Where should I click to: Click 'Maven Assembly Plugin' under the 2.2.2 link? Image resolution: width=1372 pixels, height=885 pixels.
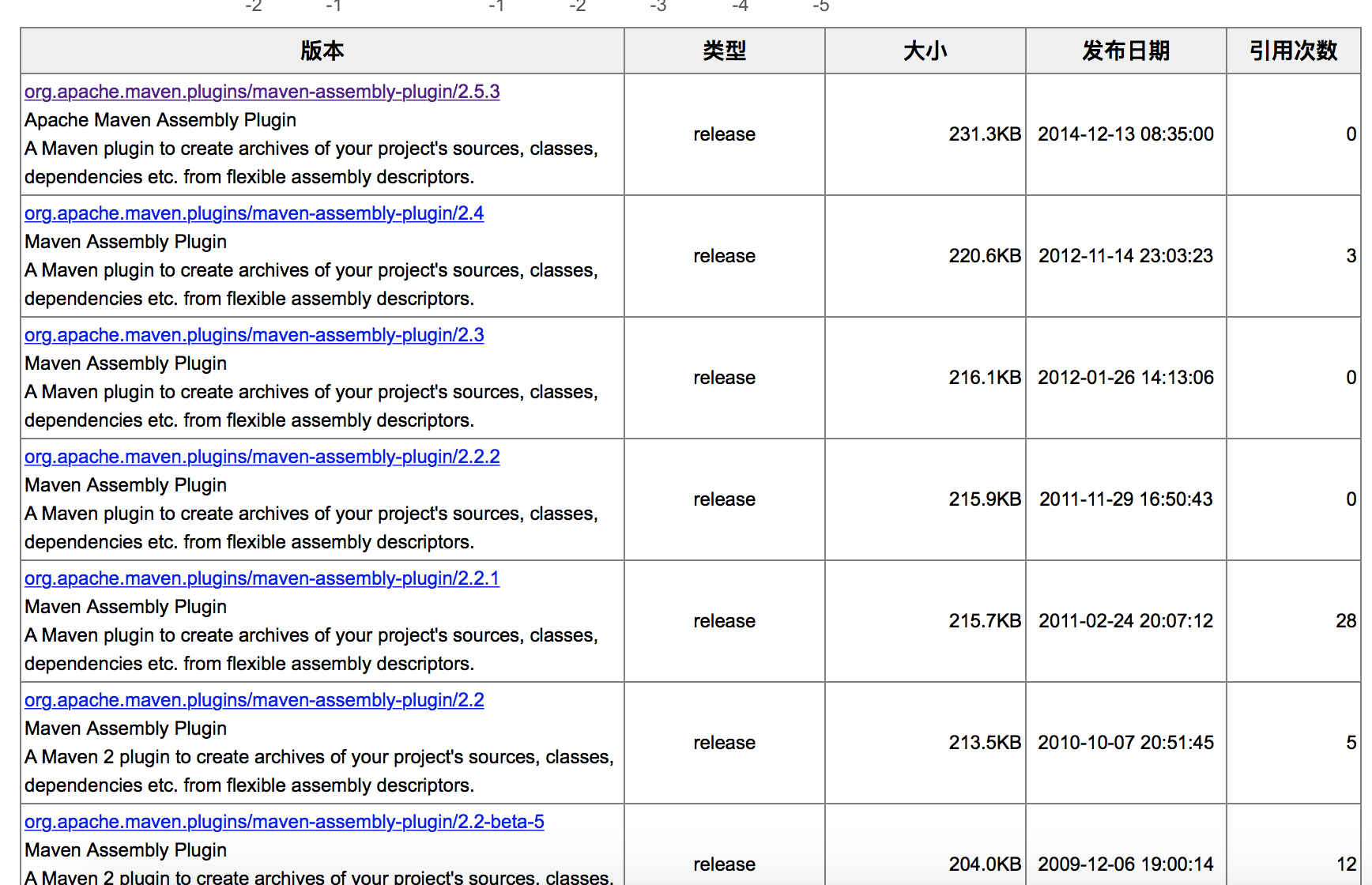126,485
